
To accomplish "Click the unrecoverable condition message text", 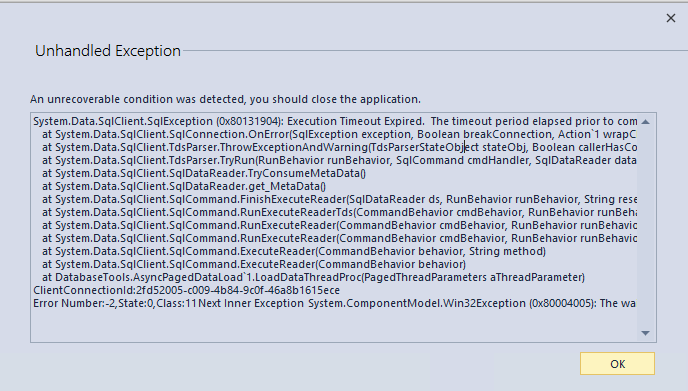I will (x=225, y=99).
